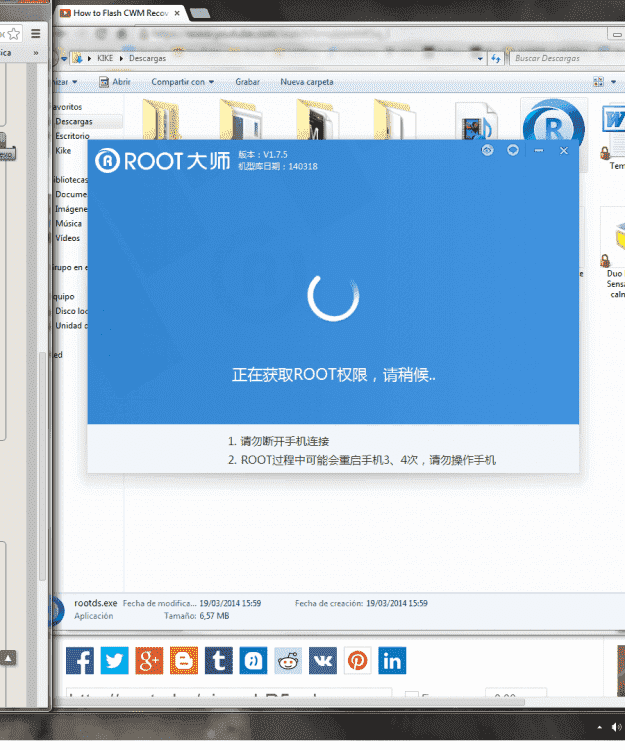Close the ROOT大师 window
Viewport: 625px width, 750px height.
[564, 151]
